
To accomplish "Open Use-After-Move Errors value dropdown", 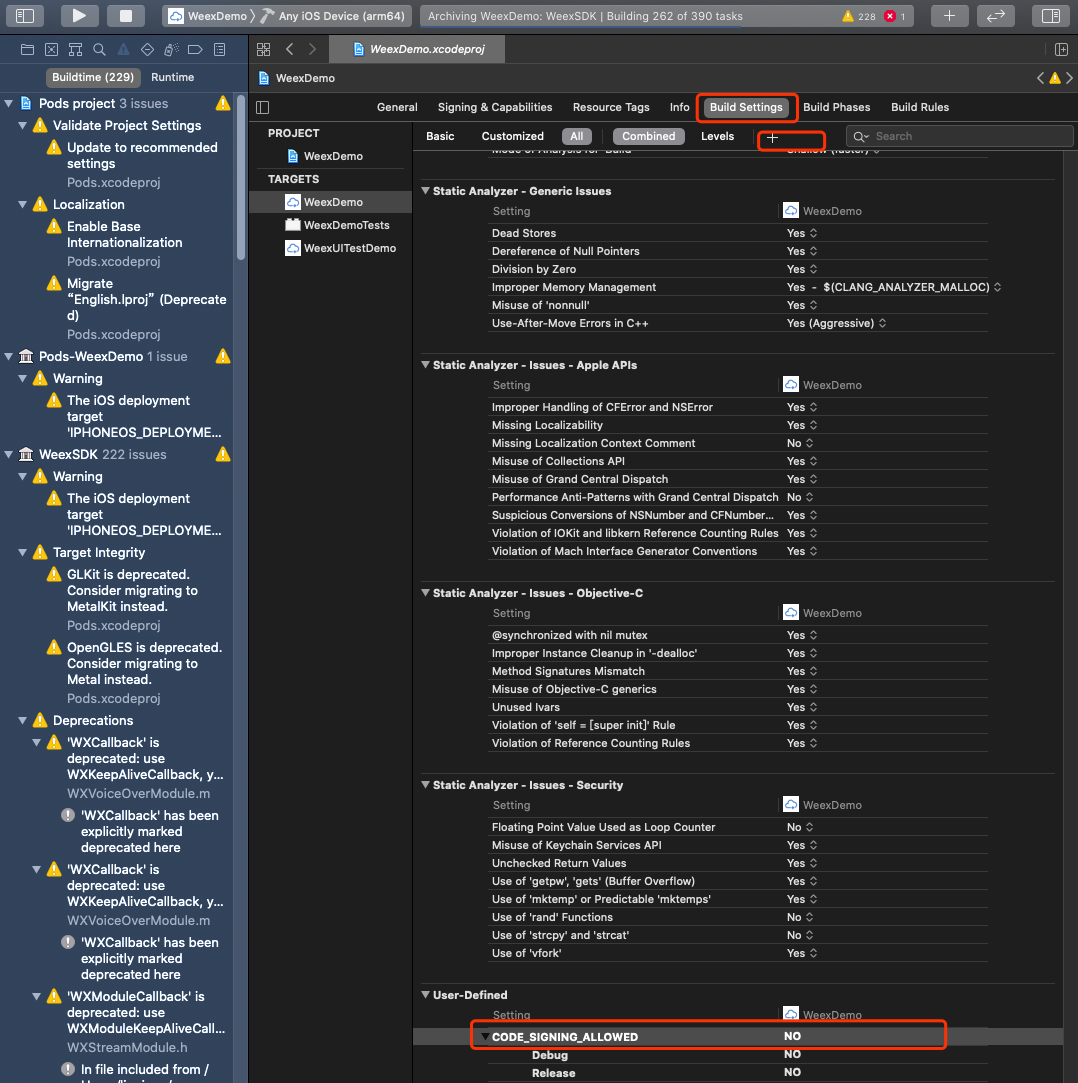I will pyautogui.click(x=836, y=323).
